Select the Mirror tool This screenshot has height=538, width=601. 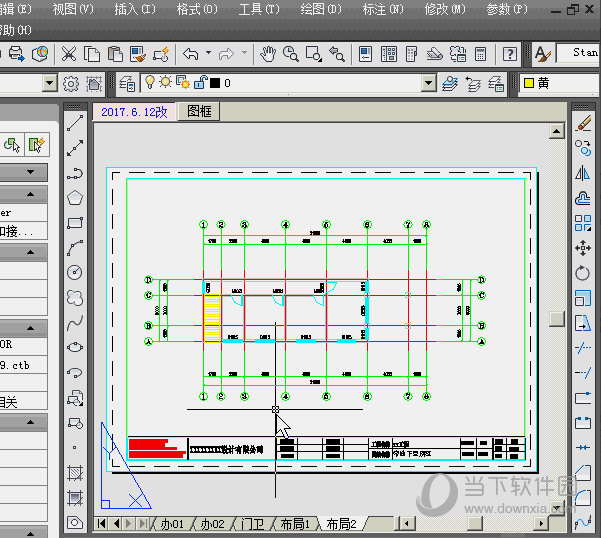[x=583, y=173]
